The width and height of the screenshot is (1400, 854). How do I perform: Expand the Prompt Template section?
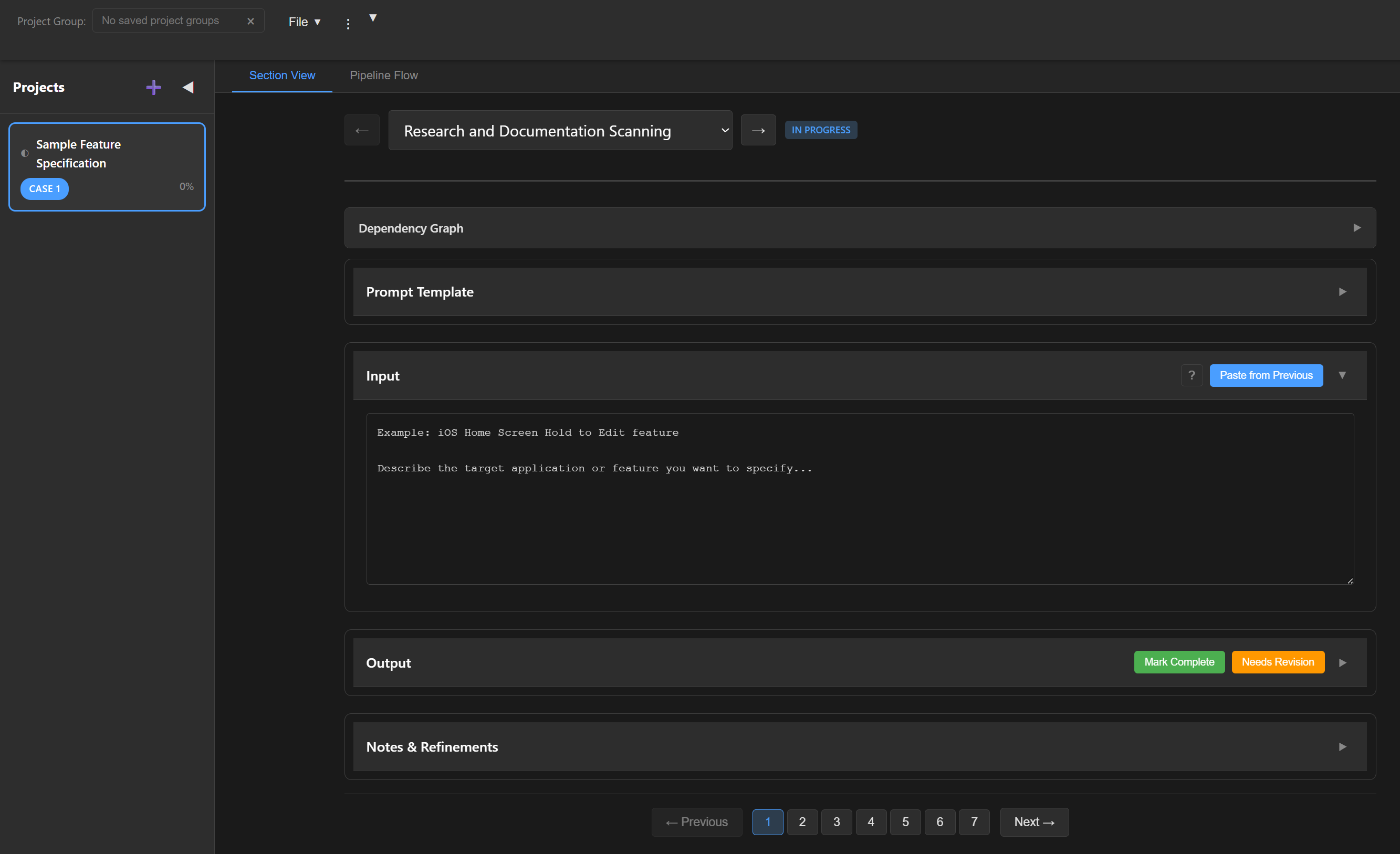coord(860,292)
